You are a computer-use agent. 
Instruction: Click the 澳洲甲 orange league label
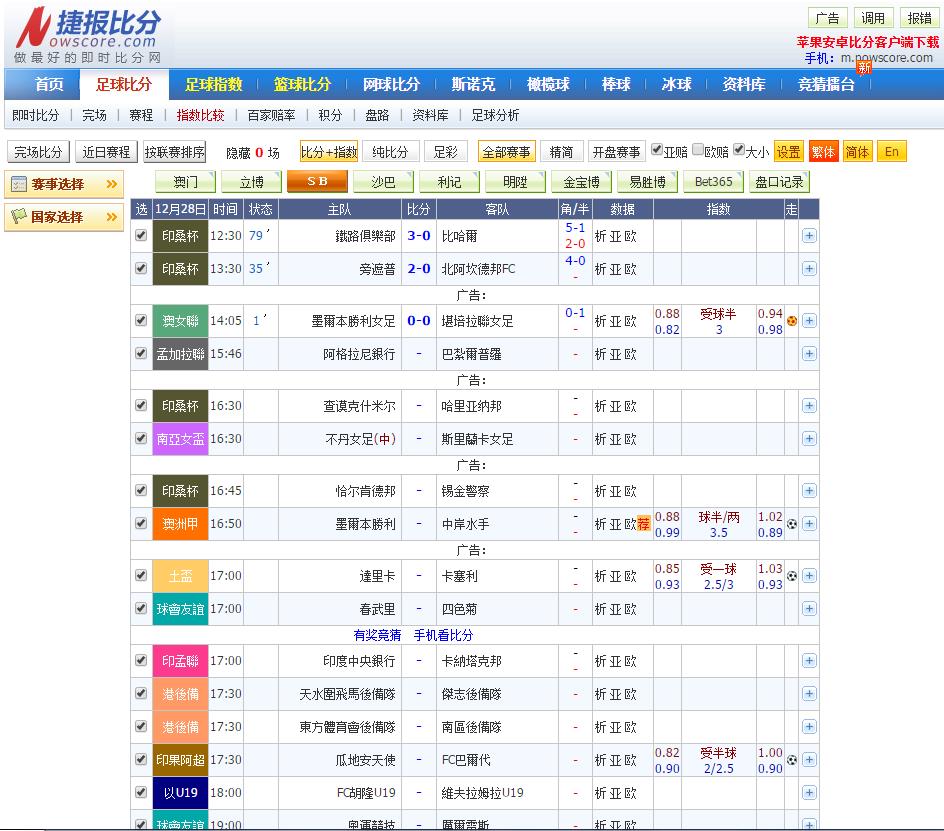[180, 524]
